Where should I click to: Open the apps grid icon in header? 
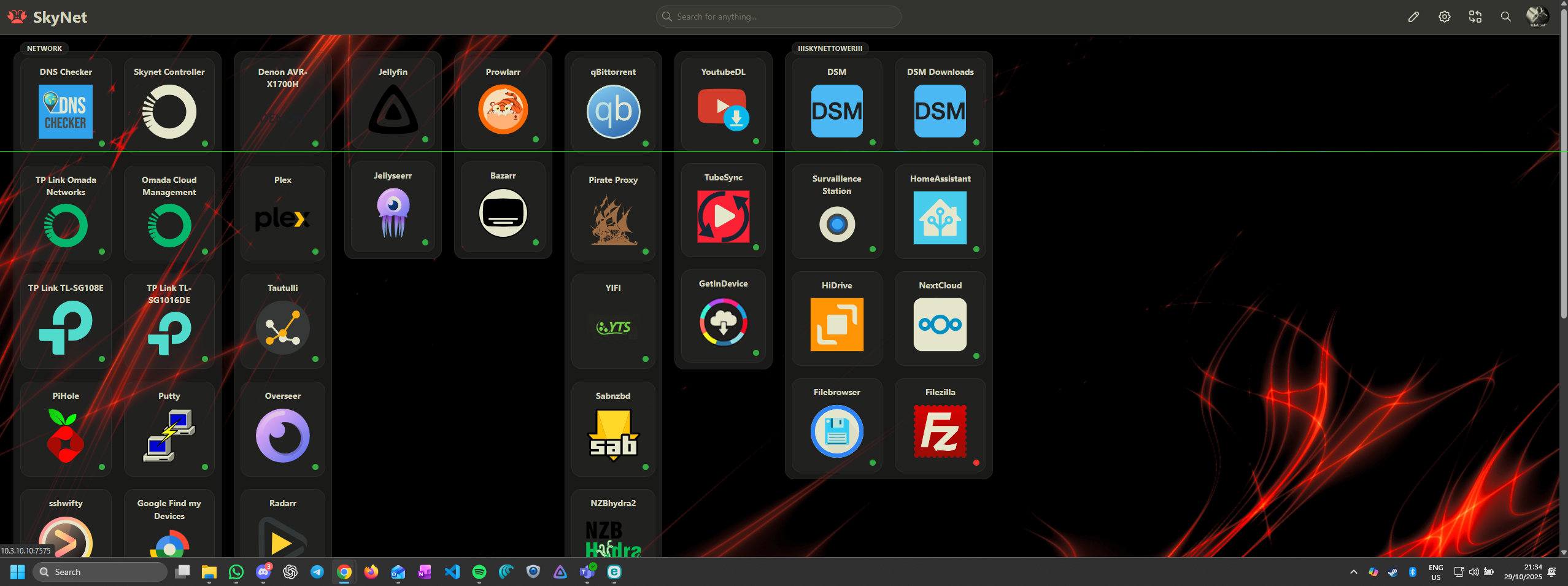(x=1475, y=17)
